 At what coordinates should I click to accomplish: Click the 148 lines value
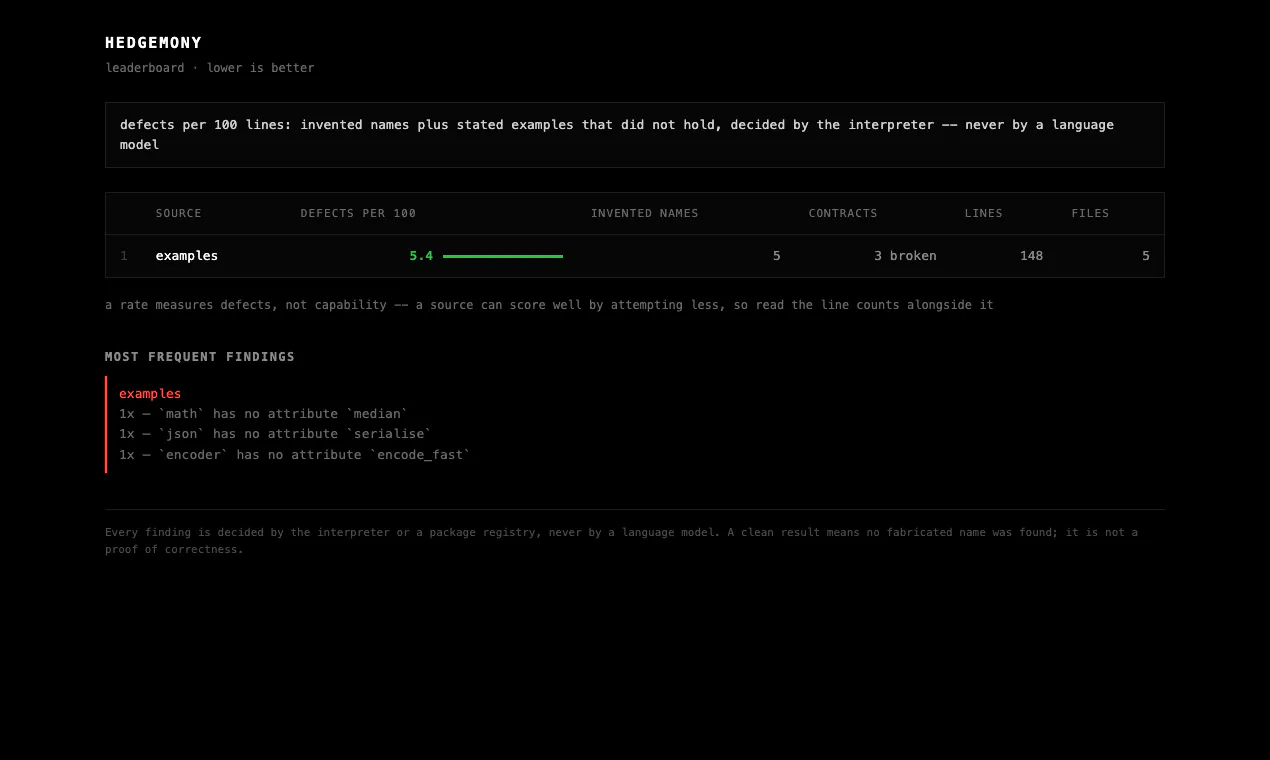(x=1032, y=256)
